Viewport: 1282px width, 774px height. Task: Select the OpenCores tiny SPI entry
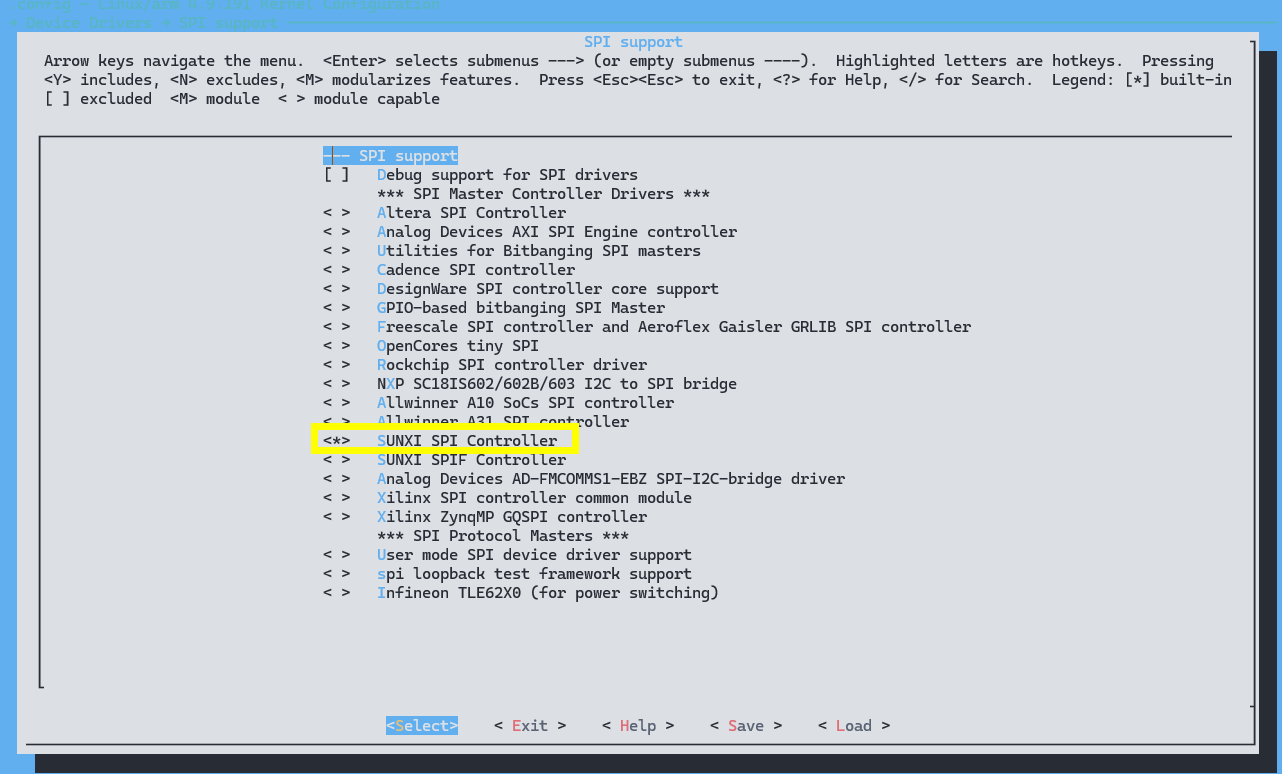click(457, 346)
